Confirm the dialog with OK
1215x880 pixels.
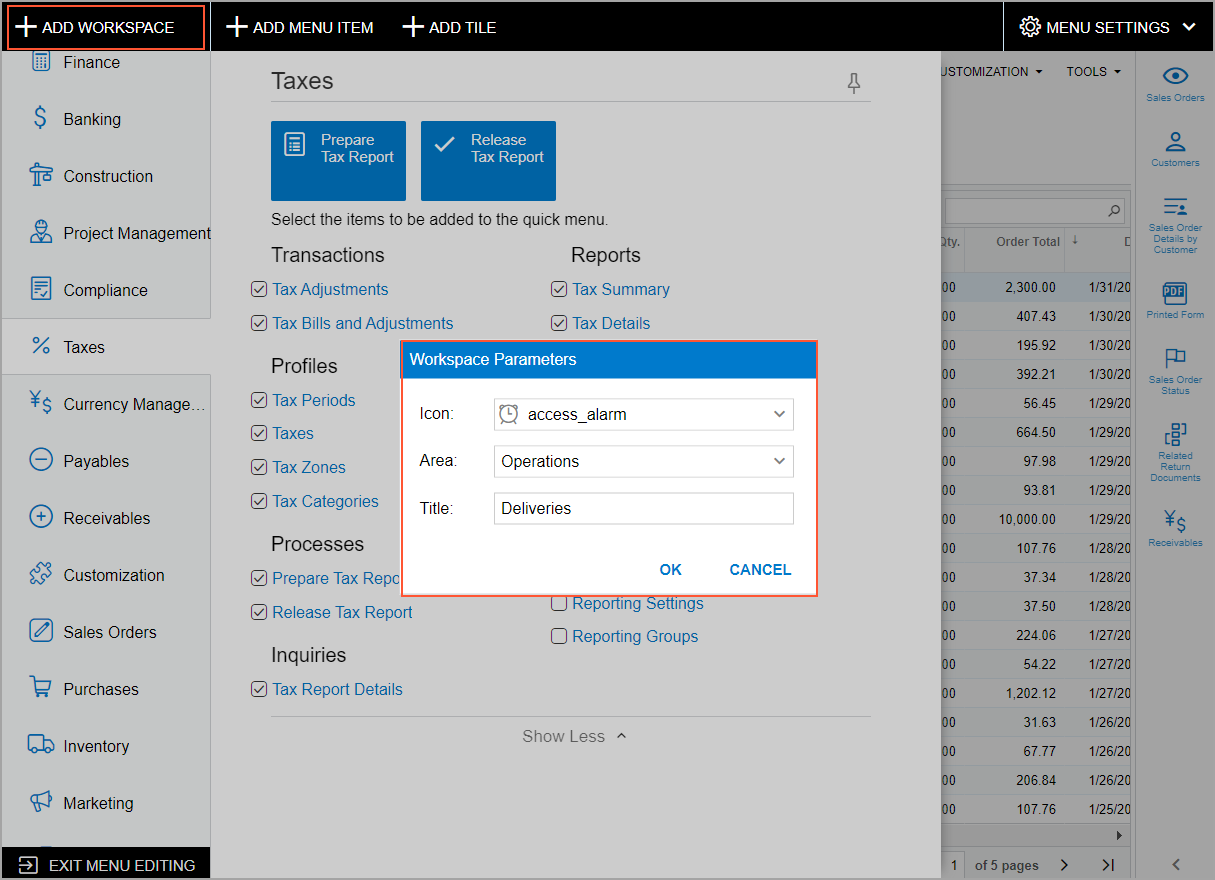[x=670, y=570]
